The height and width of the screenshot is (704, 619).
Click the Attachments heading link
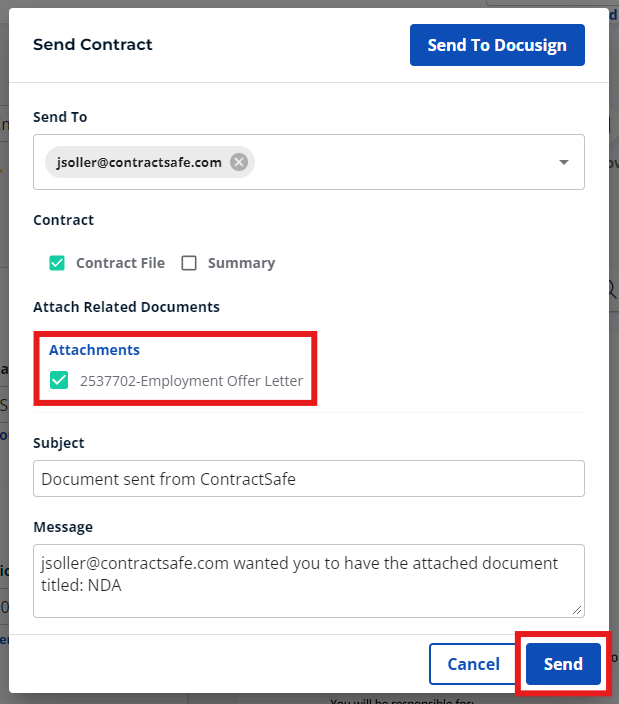[x=94, y=350]
